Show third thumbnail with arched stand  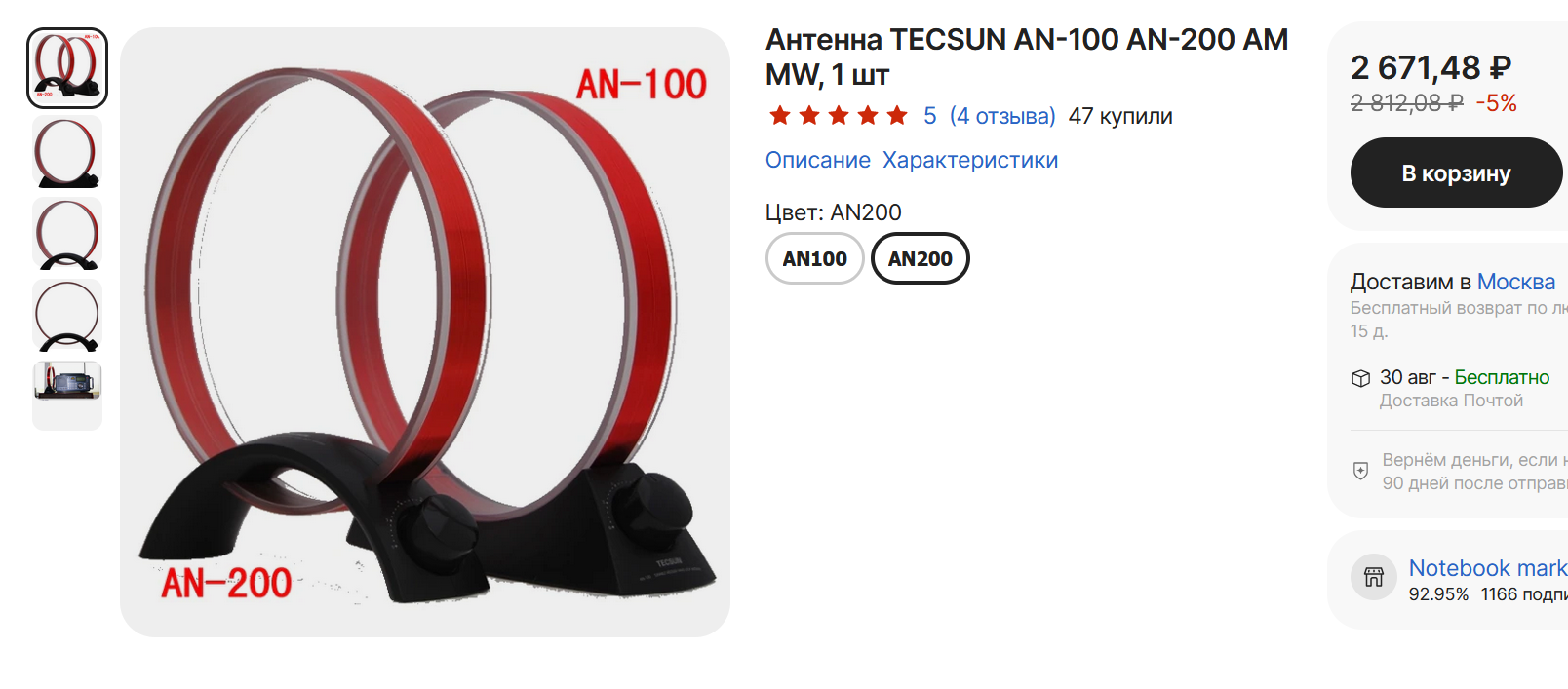click(x=67, y=234)
